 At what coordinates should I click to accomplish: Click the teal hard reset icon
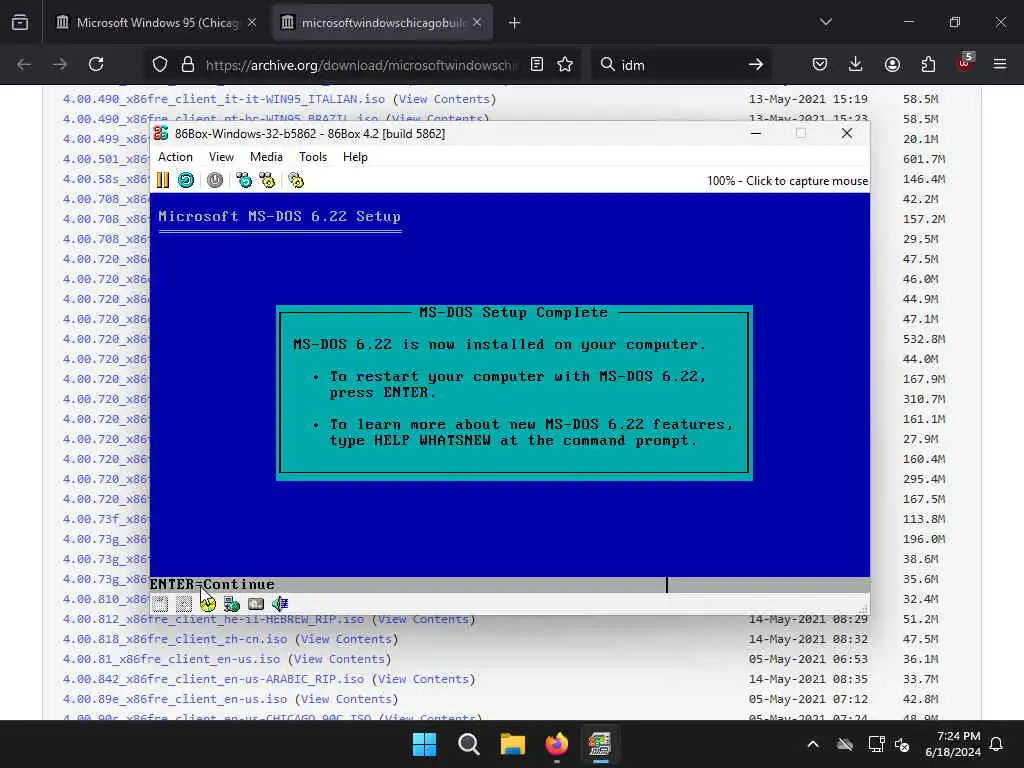pos(186,180)
